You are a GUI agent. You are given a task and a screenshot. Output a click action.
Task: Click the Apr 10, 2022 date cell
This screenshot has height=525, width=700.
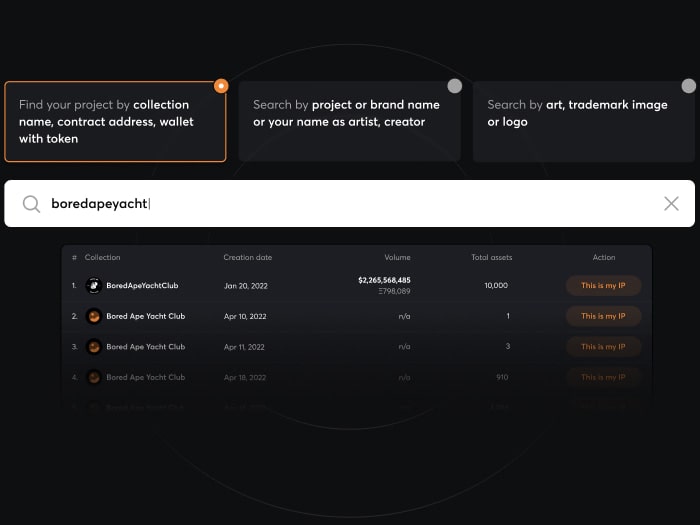[x=245, y=317]
